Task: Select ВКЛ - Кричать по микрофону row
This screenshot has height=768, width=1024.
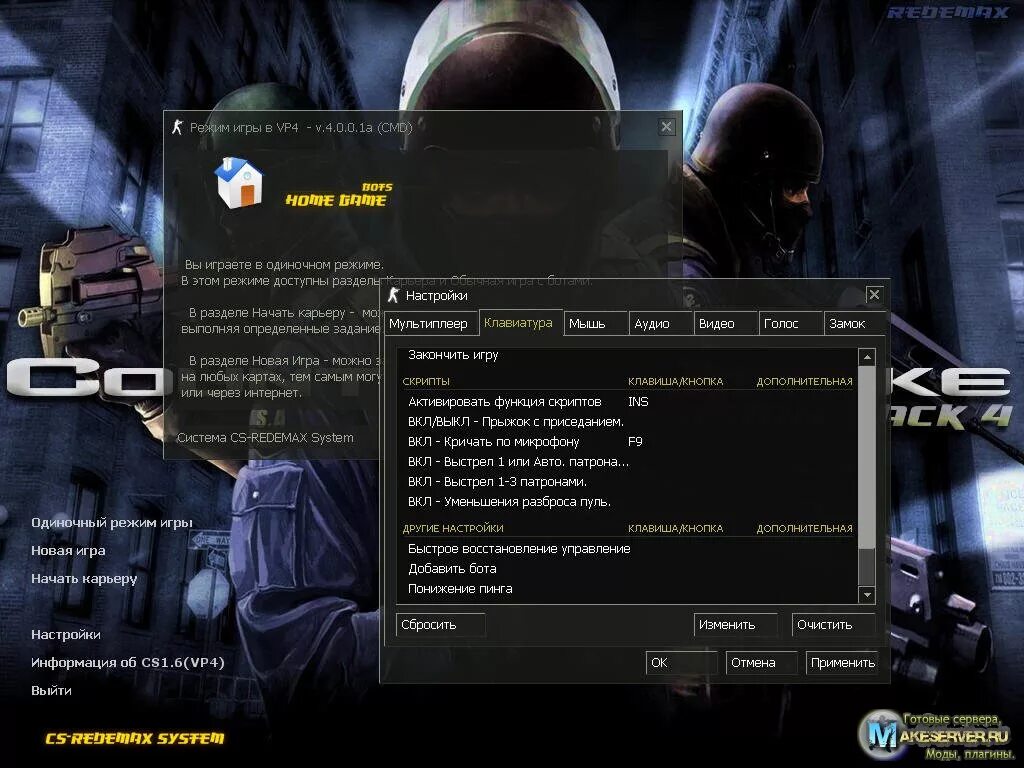Action: coord(628,442)
